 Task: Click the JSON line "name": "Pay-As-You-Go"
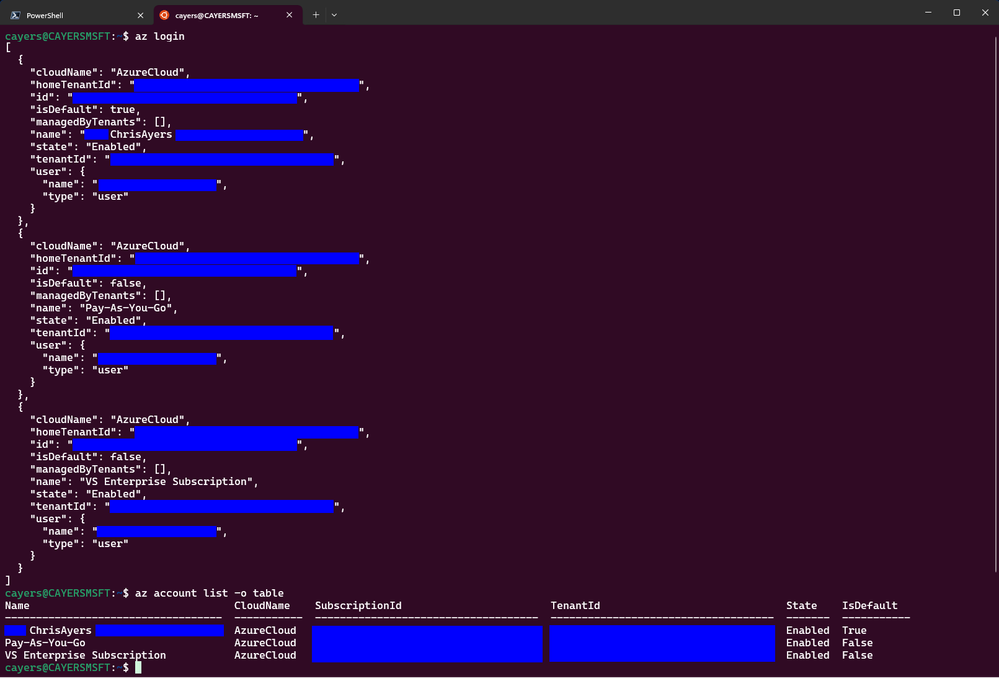[x=104, y=308]
